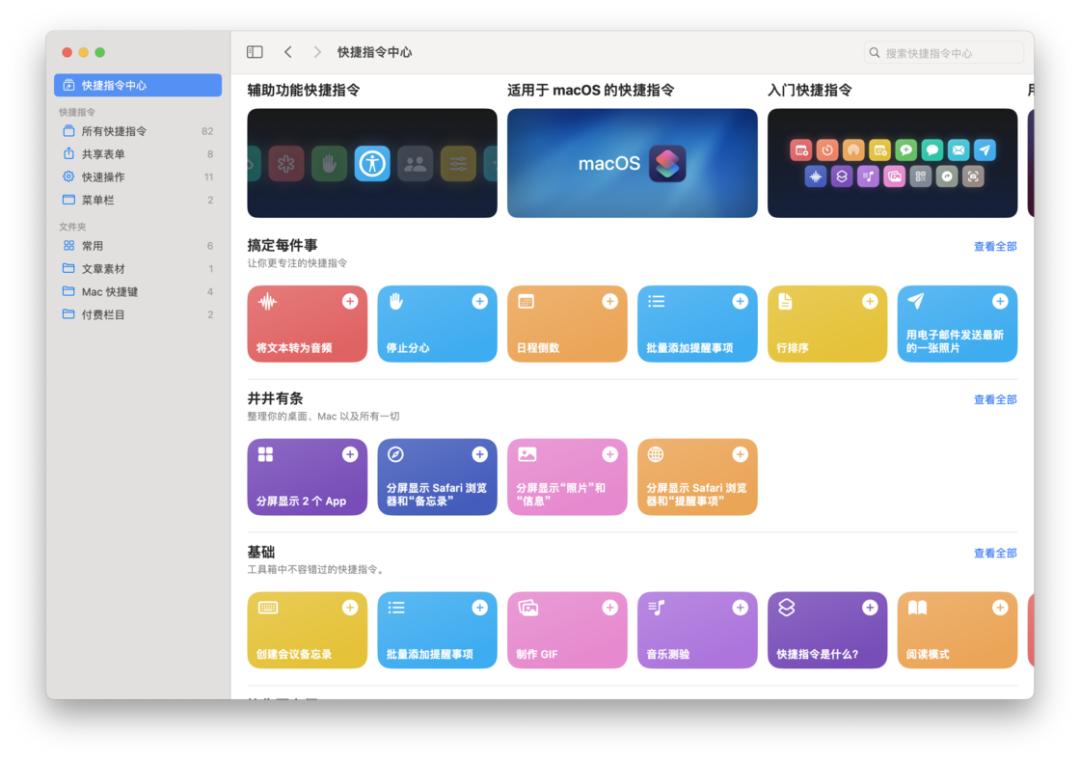Viewport: 1080px width, 760px height.
Task: Add the 阅读模式 shortcut with plus
Action: [1000, 608]
